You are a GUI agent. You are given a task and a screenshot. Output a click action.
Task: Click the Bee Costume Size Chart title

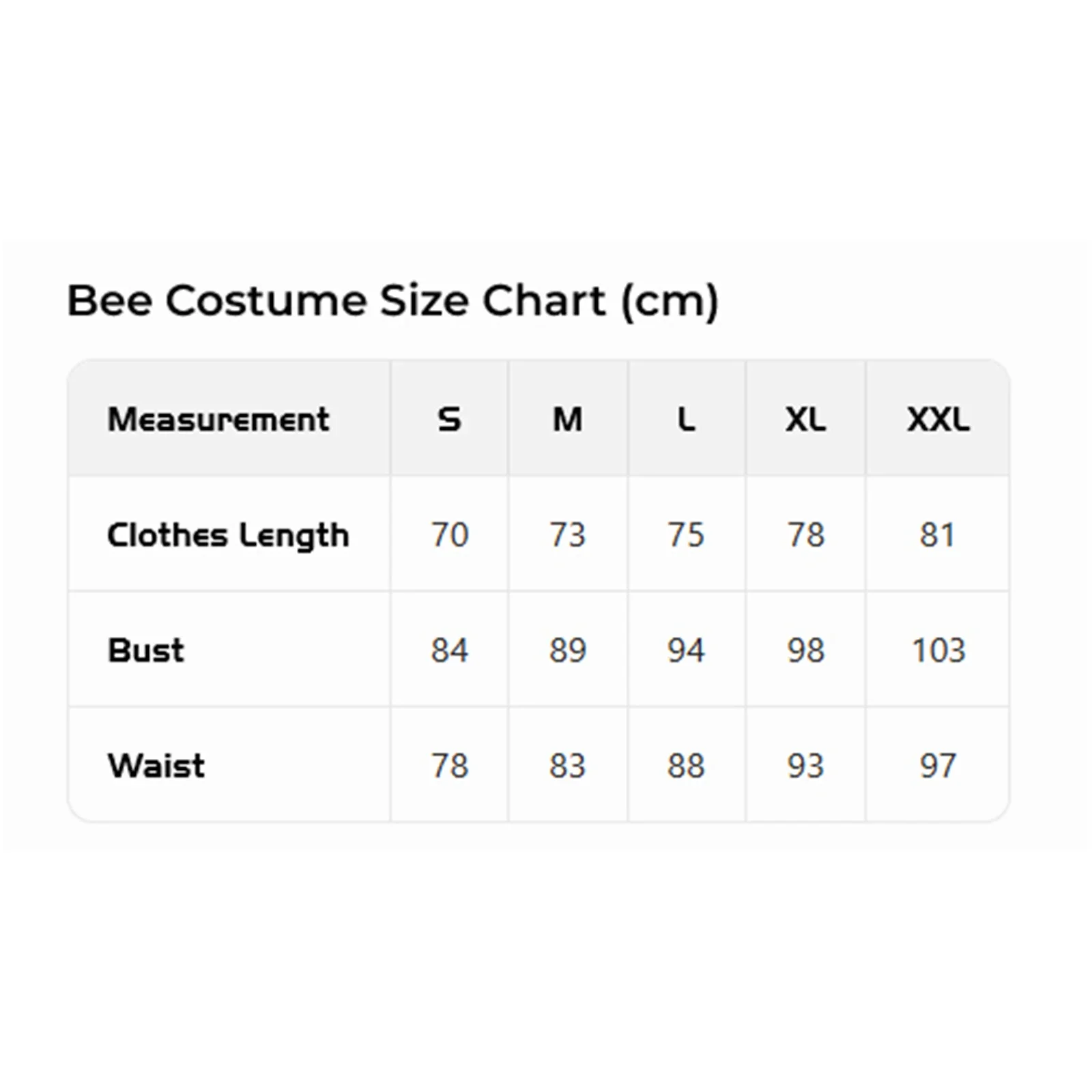click(x=392, y=301)
